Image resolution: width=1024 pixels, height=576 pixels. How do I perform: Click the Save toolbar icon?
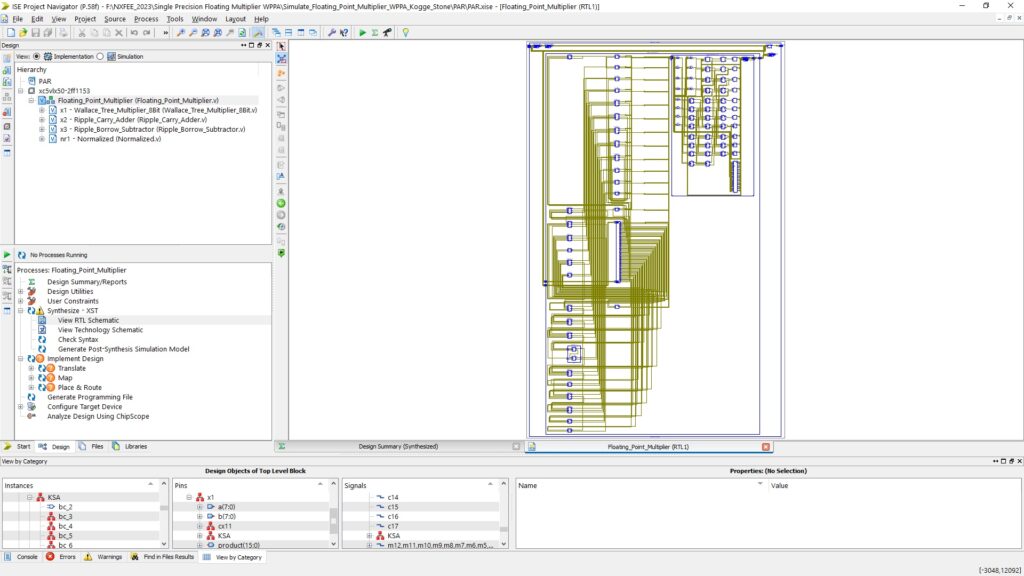37,33
